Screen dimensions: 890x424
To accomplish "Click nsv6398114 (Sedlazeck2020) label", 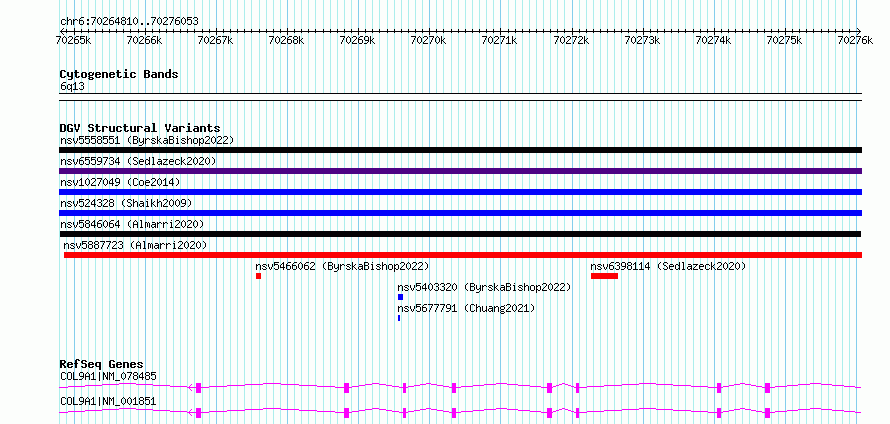I will coord(668,266).
